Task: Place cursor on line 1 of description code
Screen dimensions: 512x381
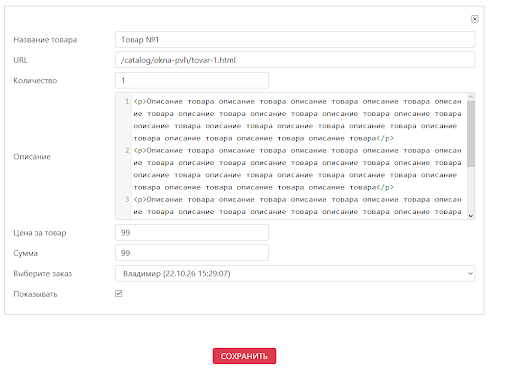Action: tap(297, 120)
